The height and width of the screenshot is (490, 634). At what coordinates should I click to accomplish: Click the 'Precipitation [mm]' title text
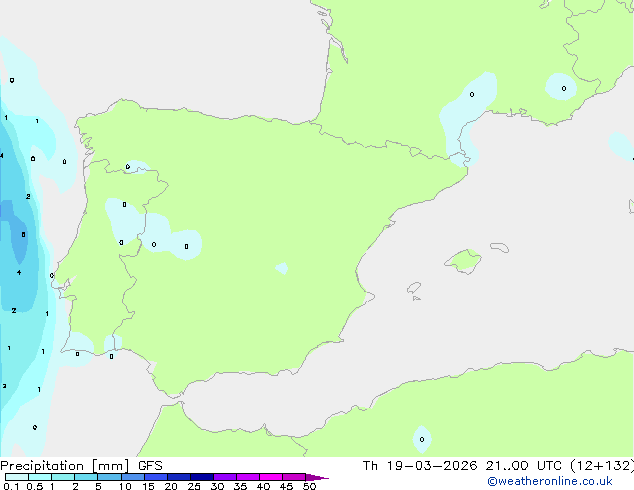(x=65, y=466)
